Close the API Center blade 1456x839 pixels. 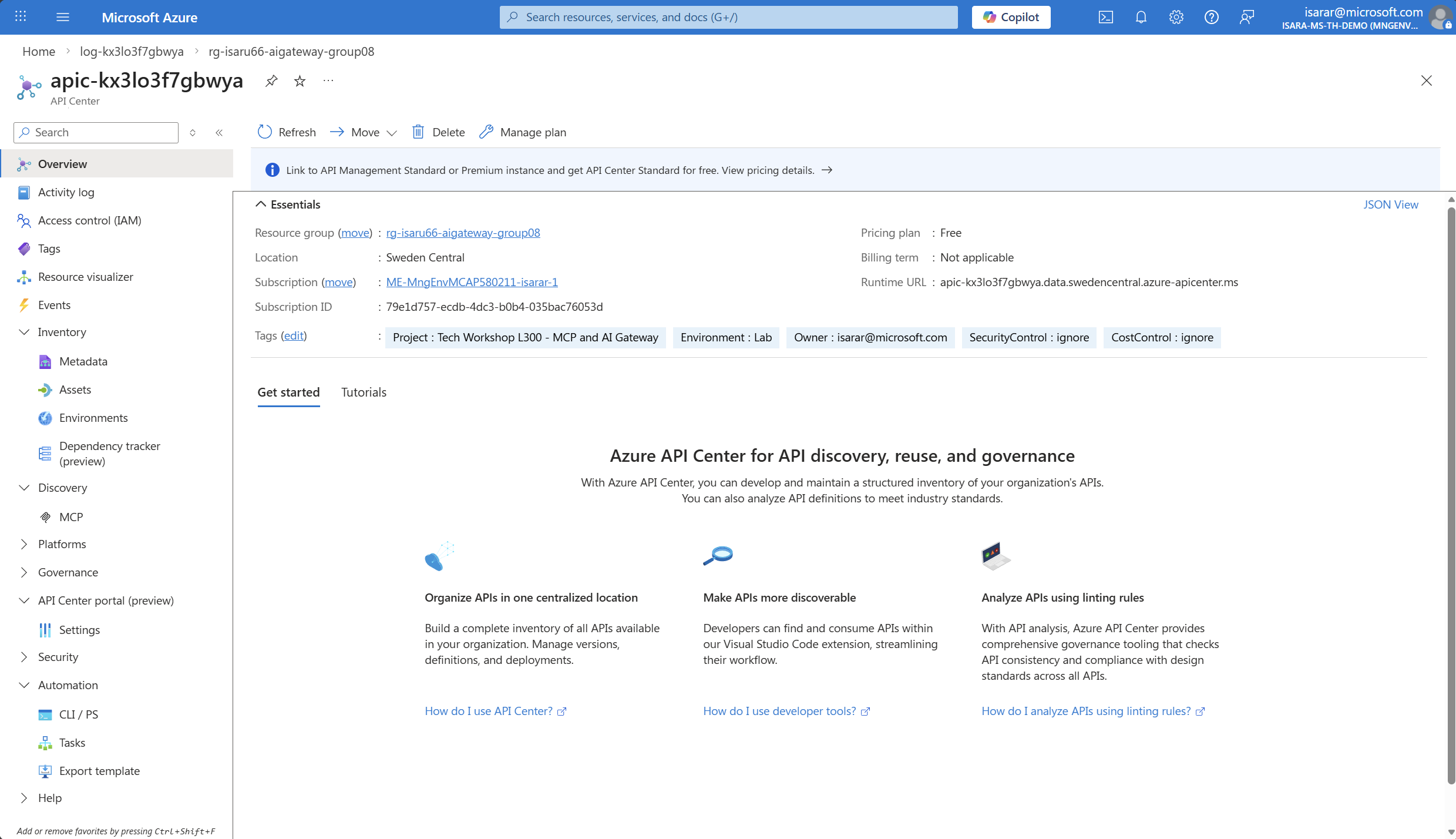(x=1426, y=80)
